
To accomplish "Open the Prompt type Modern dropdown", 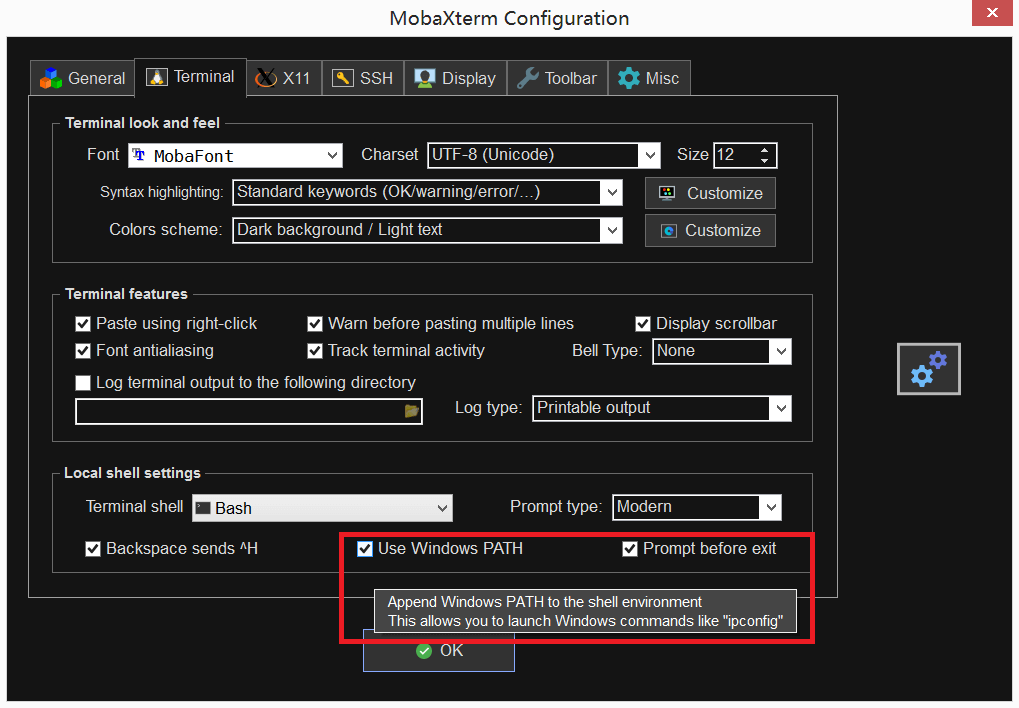I will (x=697, y=507).
